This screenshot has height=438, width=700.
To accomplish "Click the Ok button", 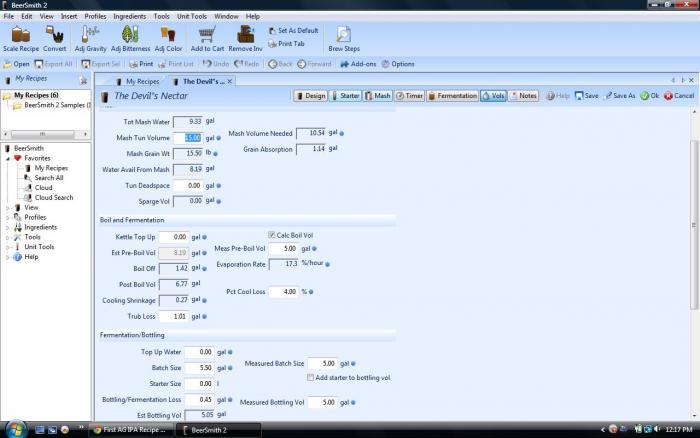I will tap(650, 96).
